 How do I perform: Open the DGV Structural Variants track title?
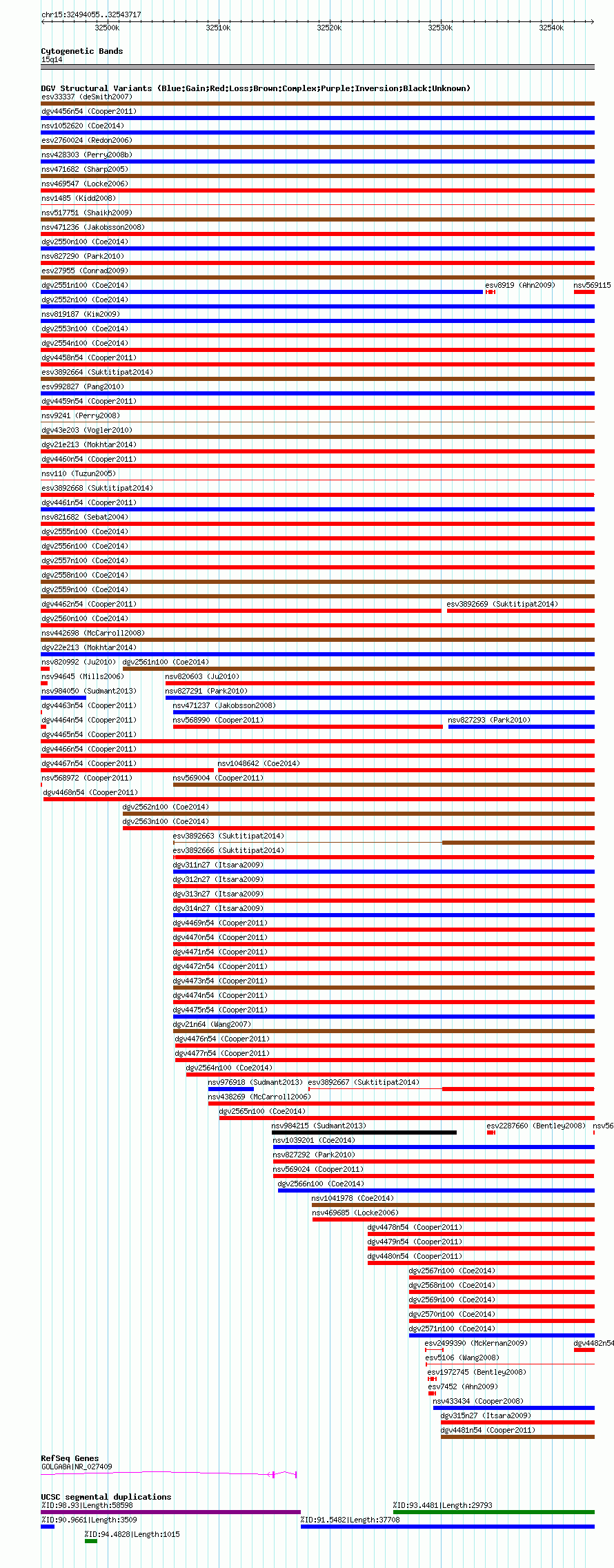tap(256, 88)
